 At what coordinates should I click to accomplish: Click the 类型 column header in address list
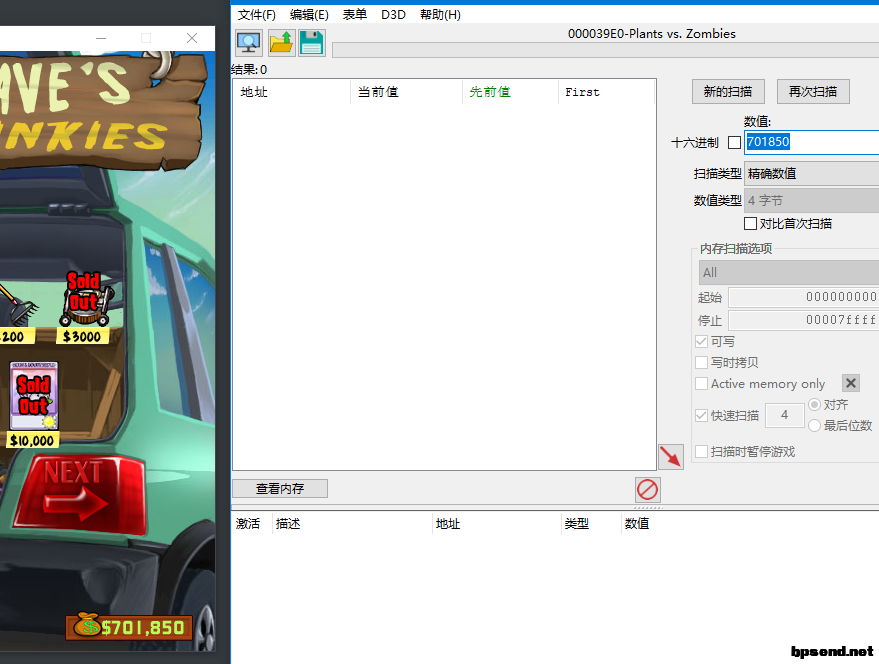[591, 524]
